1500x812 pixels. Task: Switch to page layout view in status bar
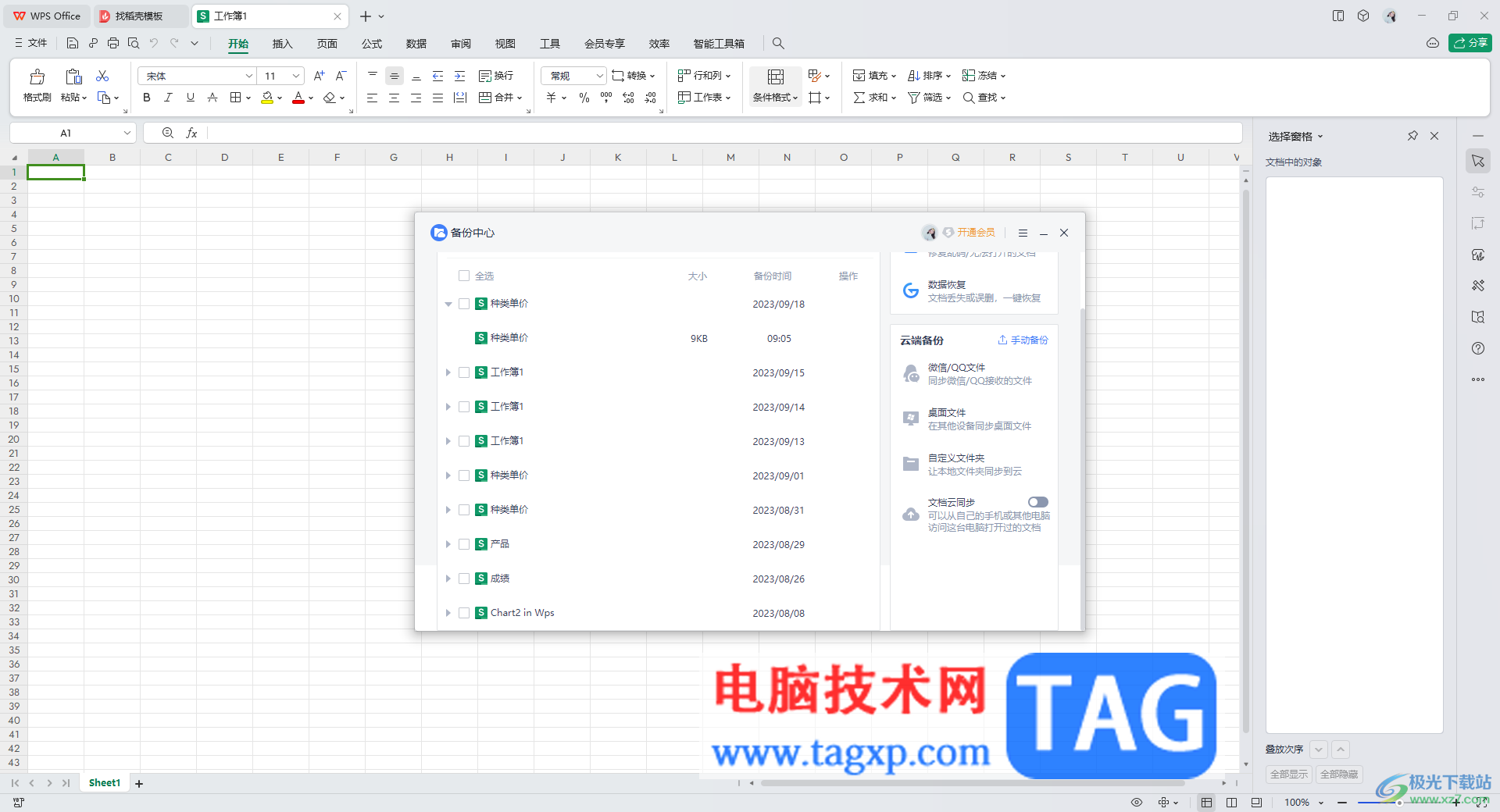(x=1231, y=802)
